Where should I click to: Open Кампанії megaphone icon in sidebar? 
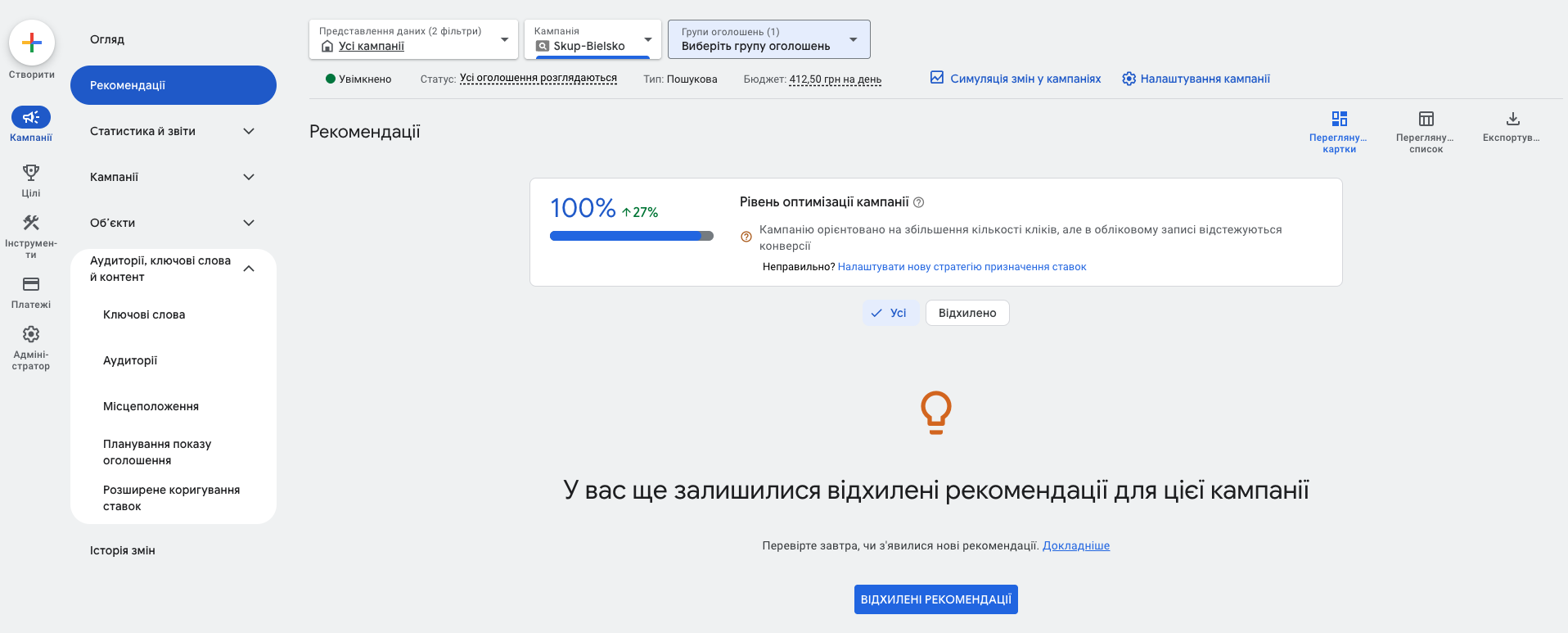[x=31, y=117]
